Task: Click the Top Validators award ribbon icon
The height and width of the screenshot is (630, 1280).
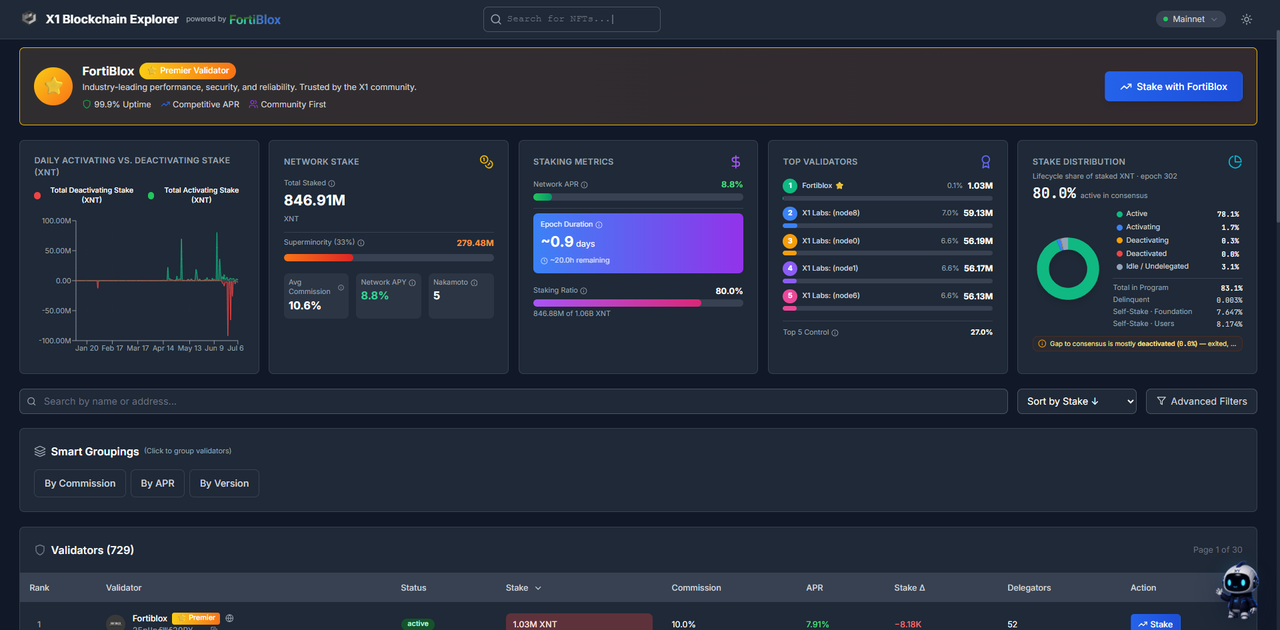Action: click(x=986, y=161)
